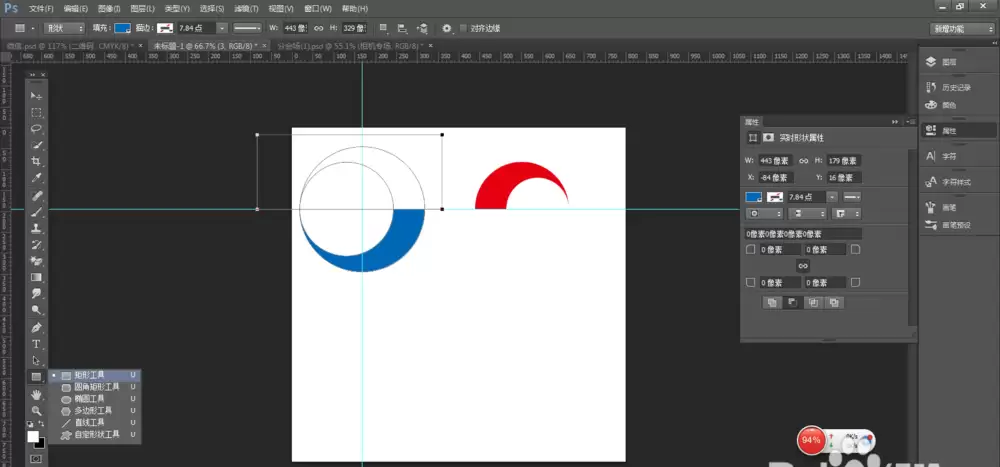Choose 多边形工具 from flyout menu
The height and width of the screenshot is (467, 1000).
(94, 410)
